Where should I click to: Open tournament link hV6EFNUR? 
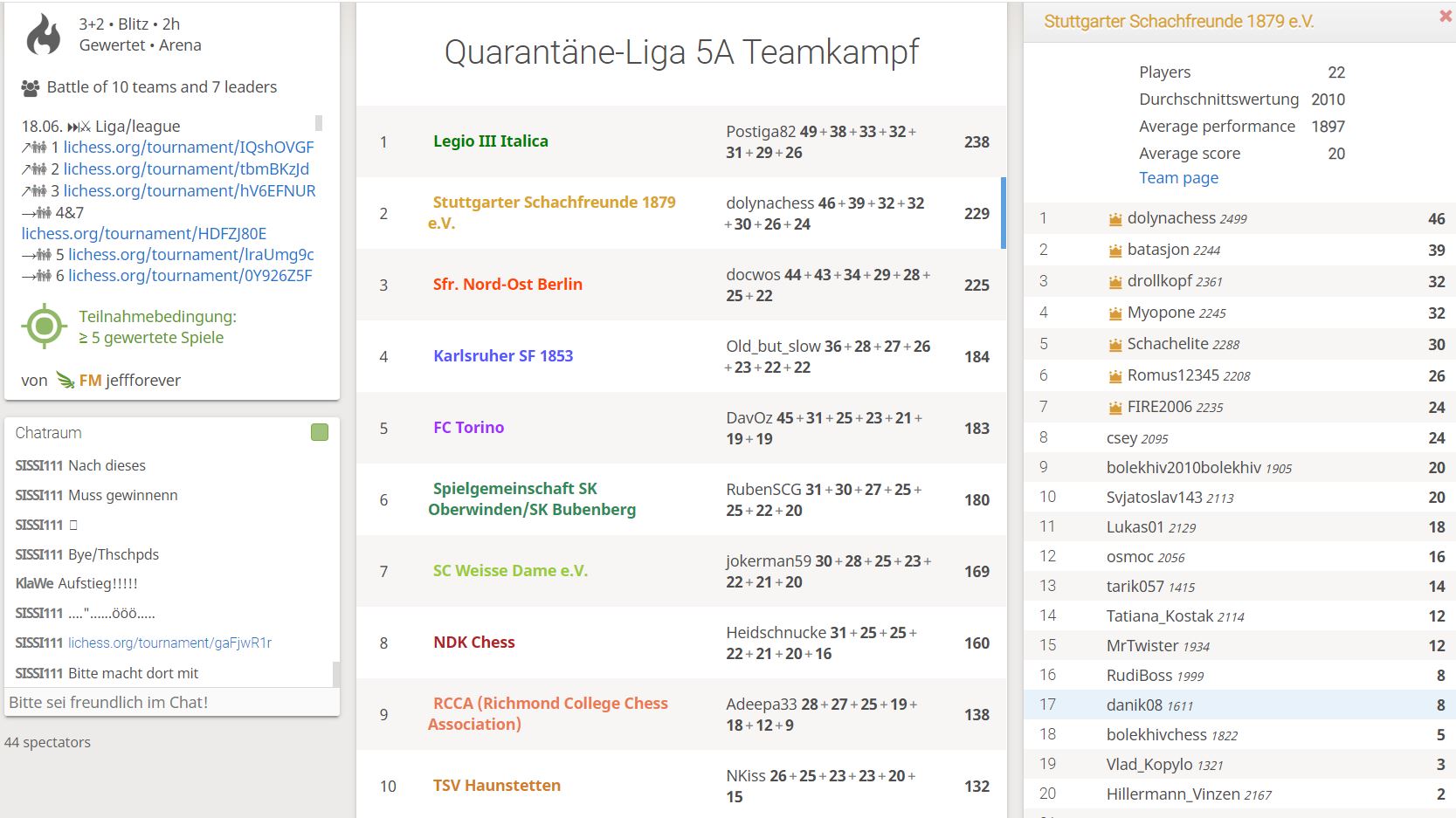click(190, 191)
